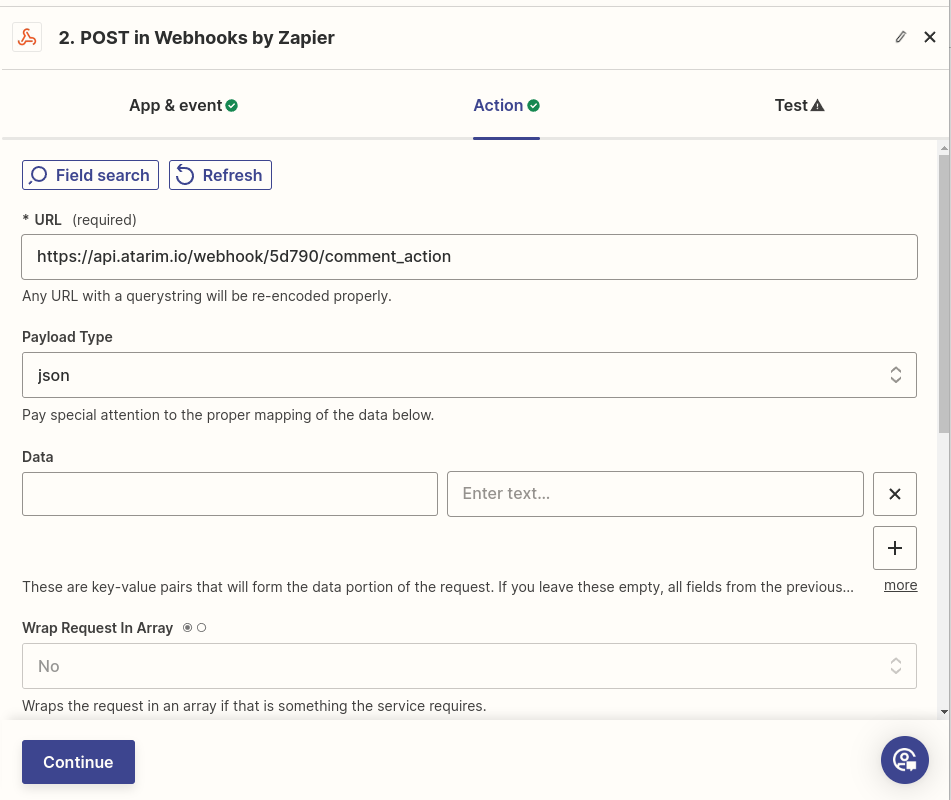Refresh the action fields
The image size is (951, 800).
coord(220,175)
